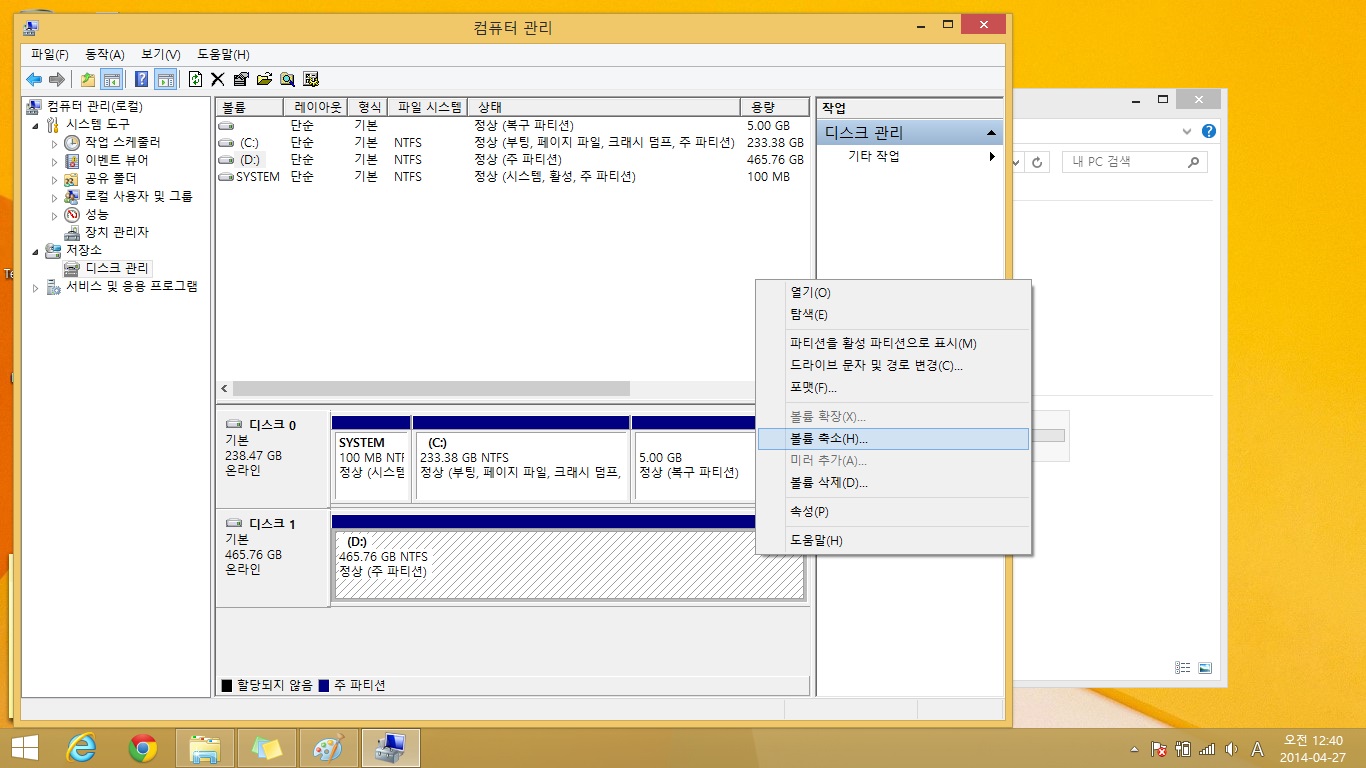Click the Action Center flag tray icon

click(x=1160, y=749)
